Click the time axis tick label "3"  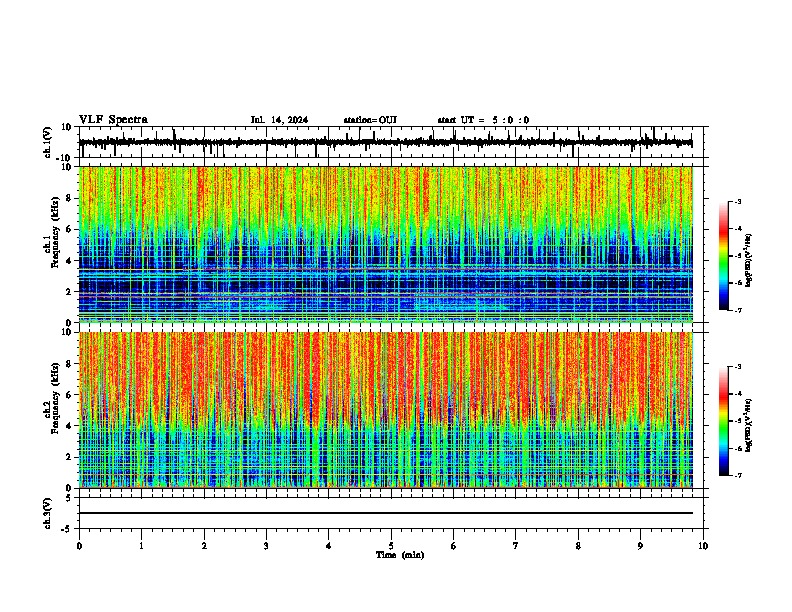(266, 546)
